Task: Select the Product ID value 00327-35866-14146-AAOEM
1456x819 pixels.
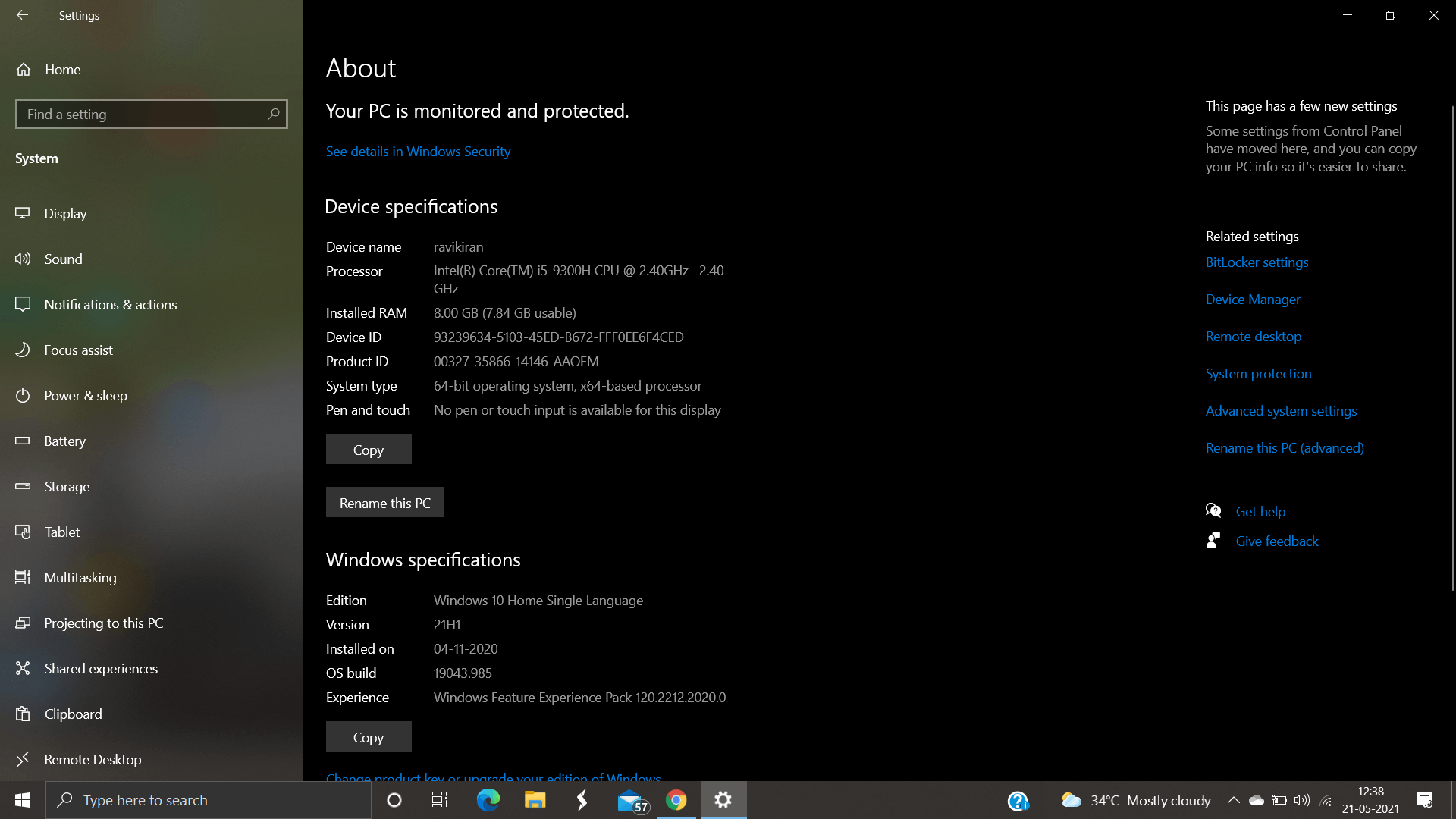Action: [516, 361]
